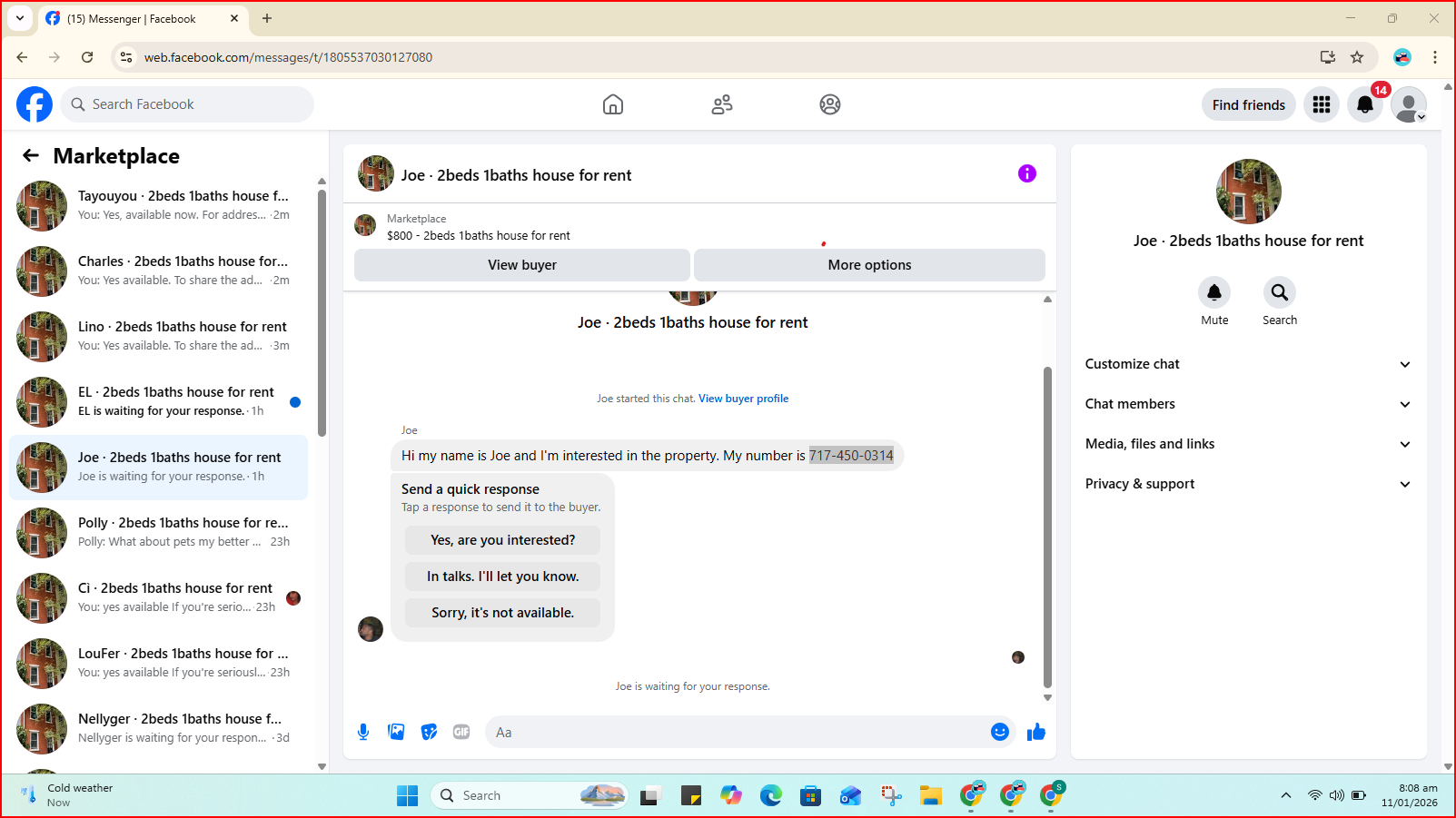Show hidden system tray icons
The height and width of the screenshot is (818, 1456).
coord(1286,795)
